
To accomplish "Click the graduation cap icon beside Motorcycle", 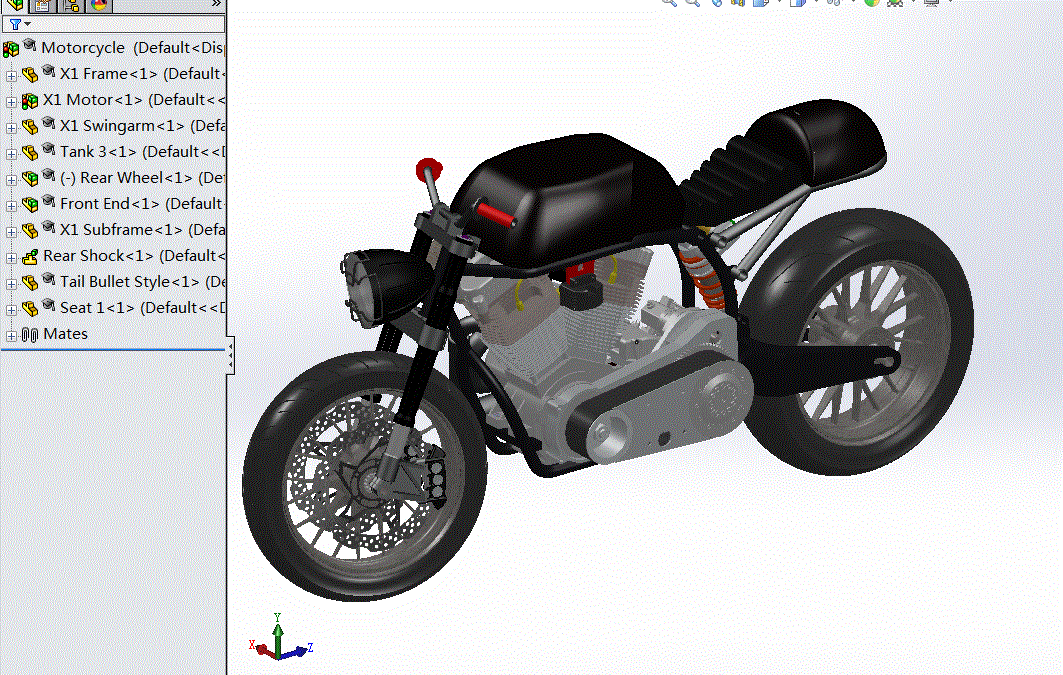I will click(30, 45).
